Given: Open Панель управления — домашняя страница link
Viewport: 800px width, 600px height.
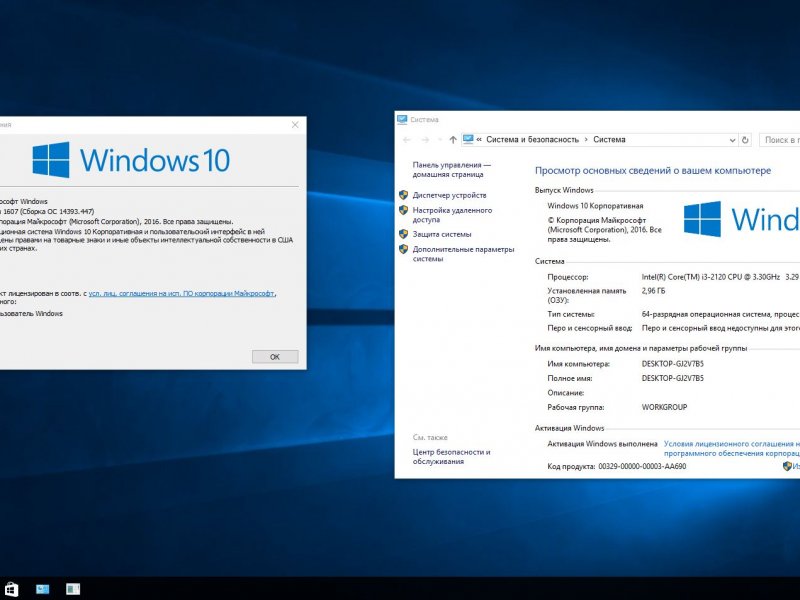Looking at the screenshot, I should pos(452,169).
